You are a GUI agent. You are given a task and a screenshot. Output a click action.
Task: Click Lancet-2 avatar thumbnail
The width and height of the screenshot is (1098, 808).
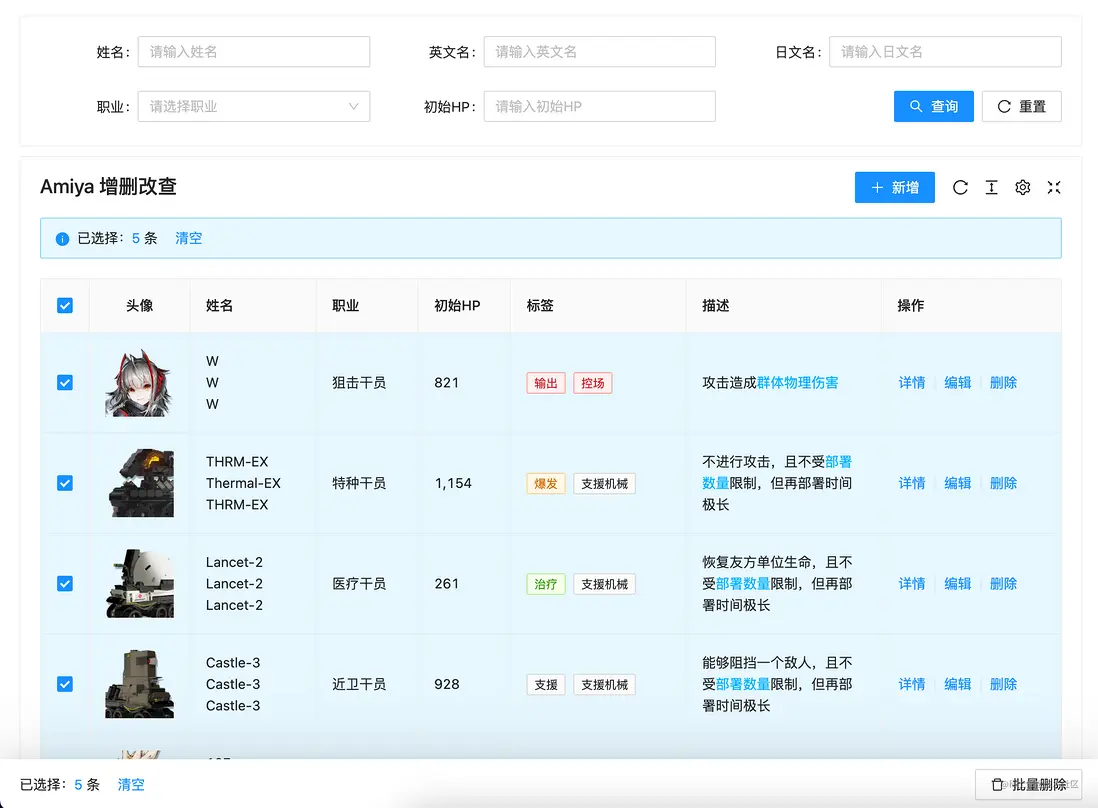[x=139, y=584]
